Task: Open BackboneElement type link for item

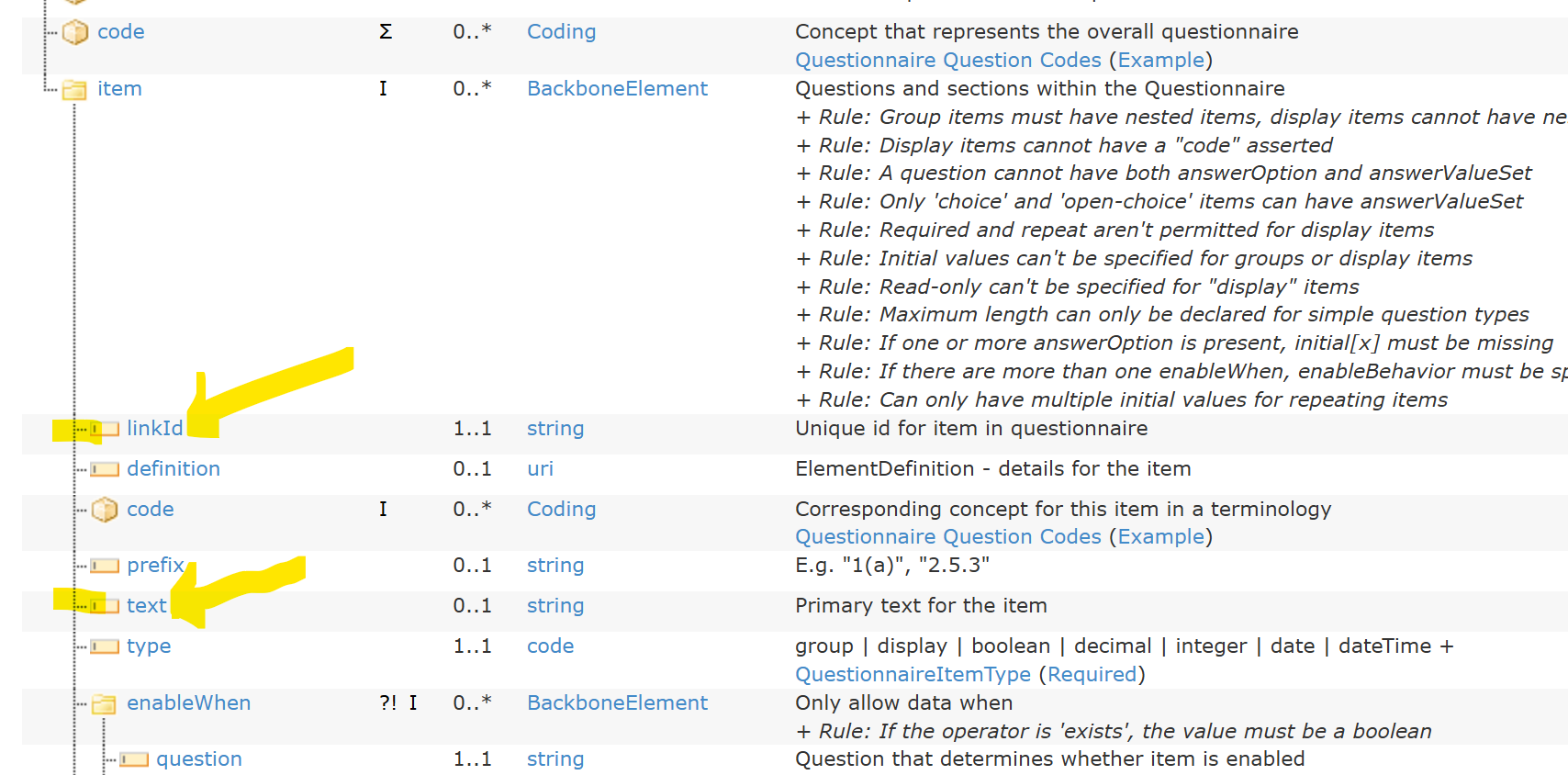Action: tap(617, 89)
